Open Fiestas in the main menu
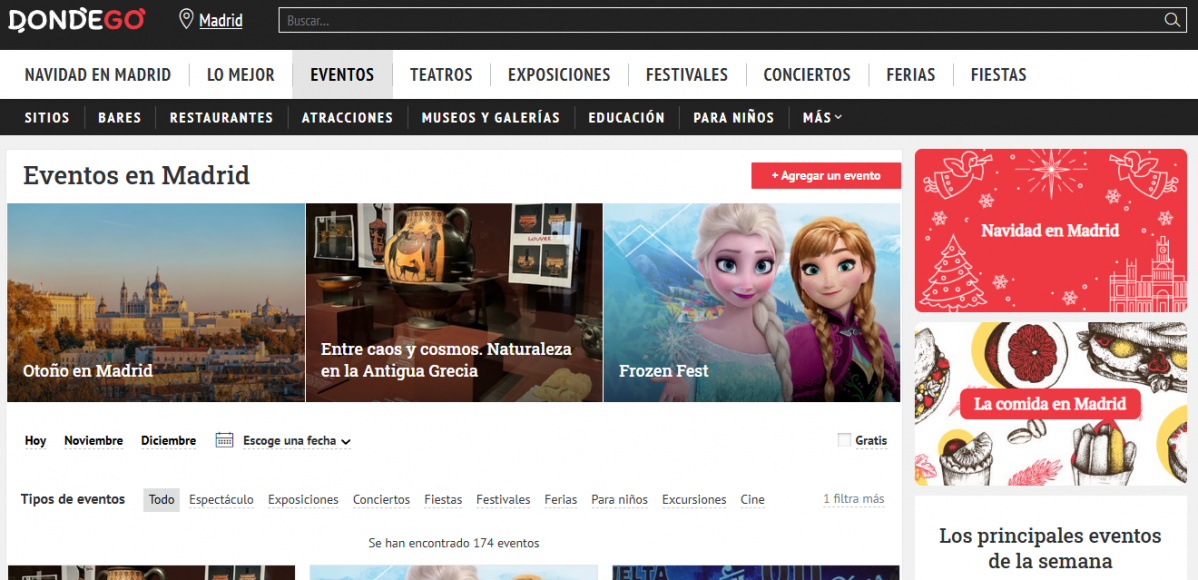Image resolution: width=1198 pixels, height=580 pixels. pos(999,75)
